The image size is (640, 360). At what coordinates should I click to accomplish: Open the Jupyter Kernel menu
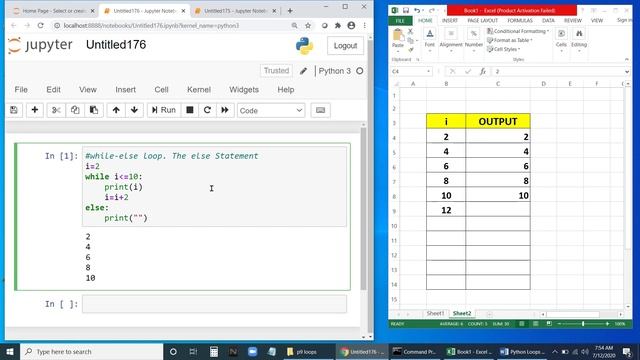(x=199, y=90)
